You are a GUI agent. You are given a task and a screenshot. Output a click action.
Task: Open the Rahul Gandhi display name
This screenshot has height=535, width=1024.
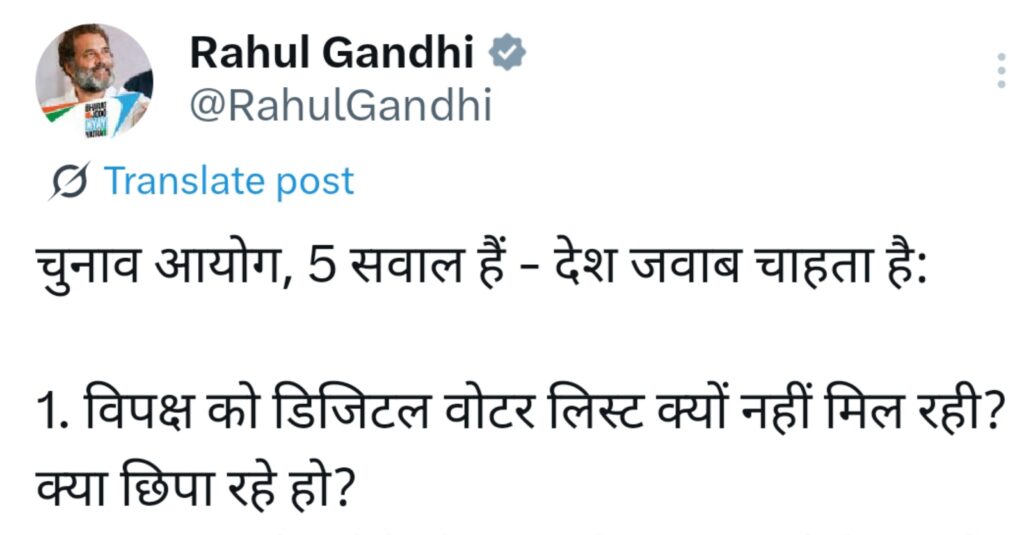pos(331,52)
